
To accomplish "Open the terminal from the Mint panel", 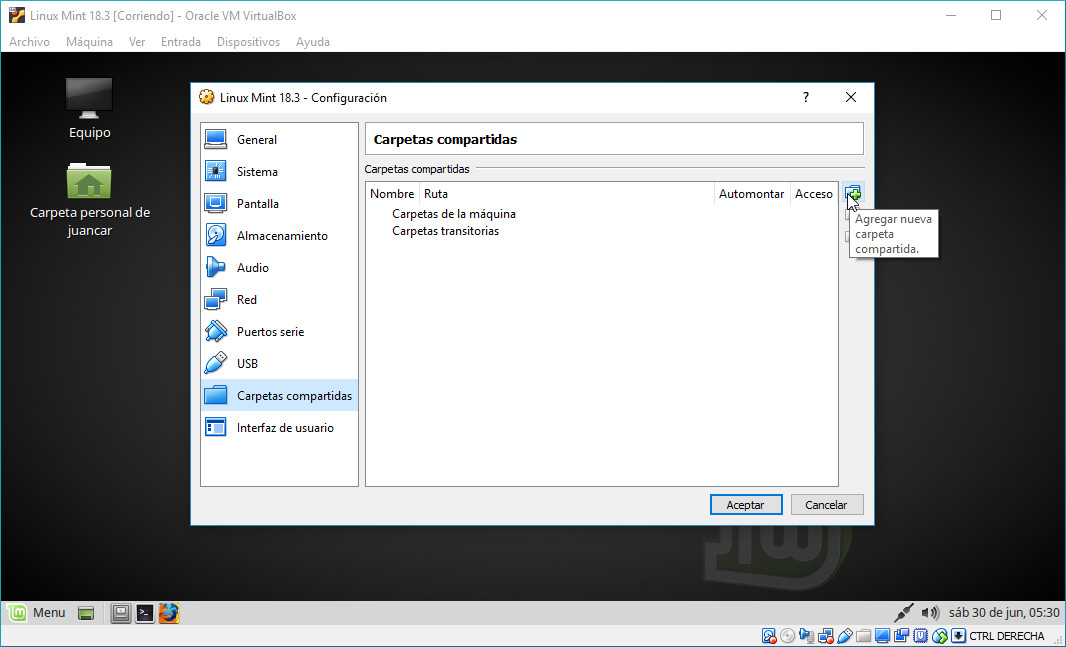I will coord(145,613).
